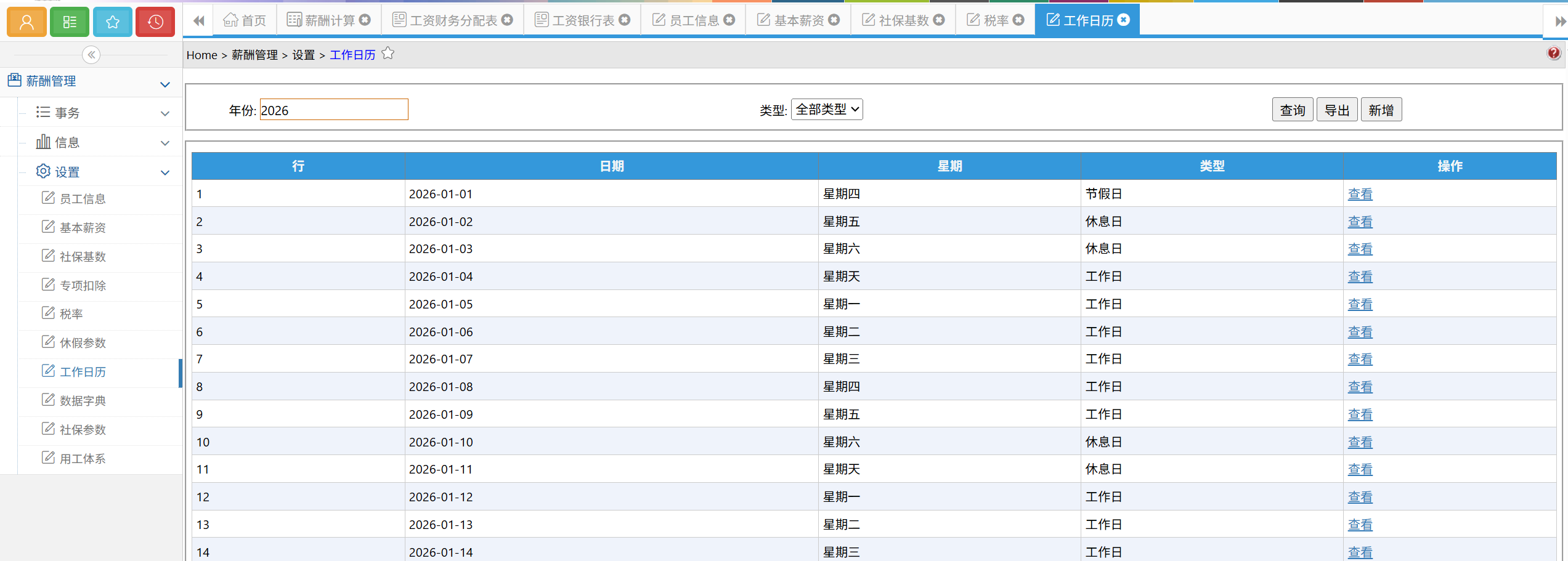Close the 工资财务分配表 tab
The image size is (1568, 561).
(507, 20)
